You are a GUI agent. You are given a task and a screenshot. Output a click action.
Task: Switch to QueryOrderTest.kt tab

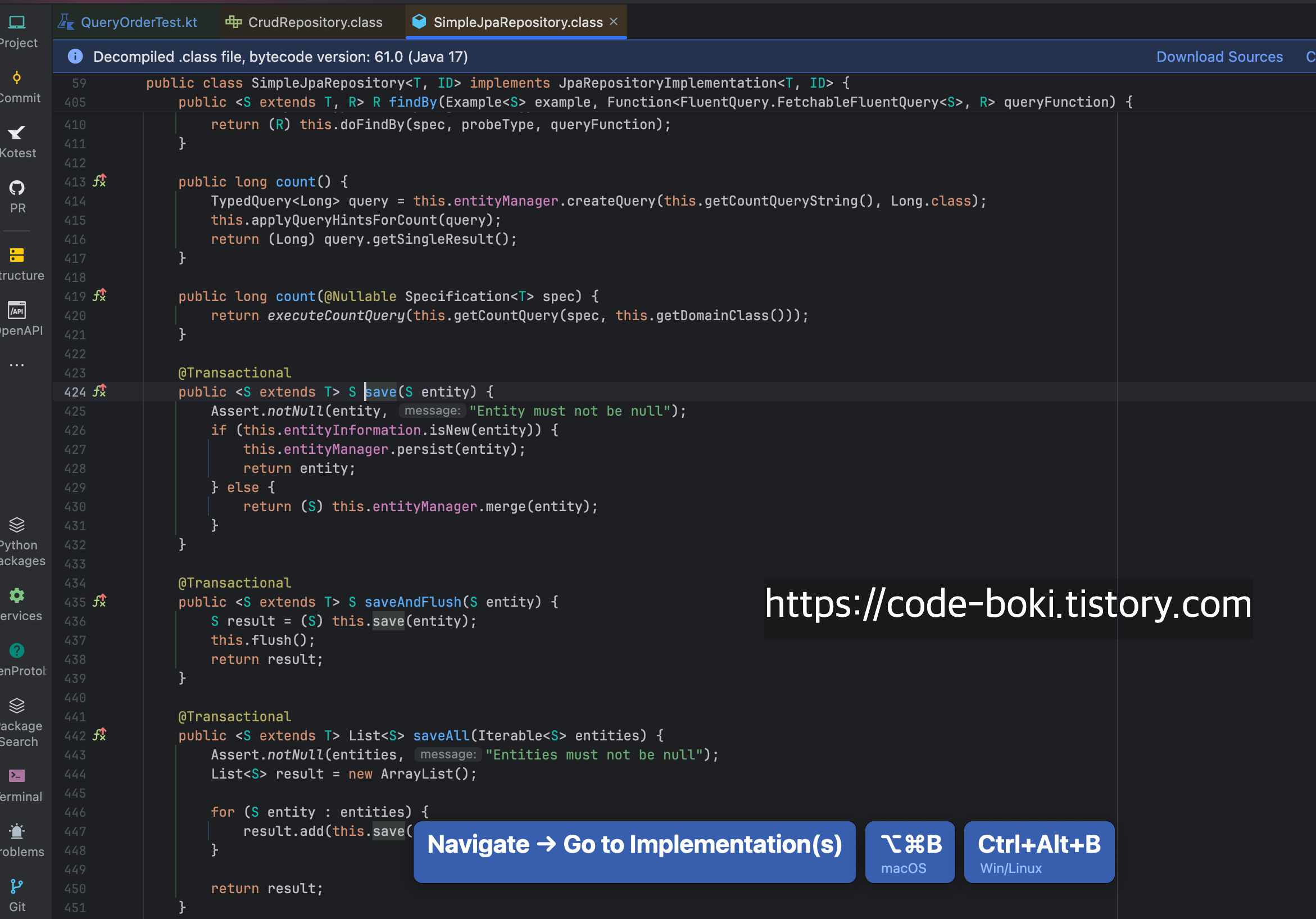coord(138,22)
